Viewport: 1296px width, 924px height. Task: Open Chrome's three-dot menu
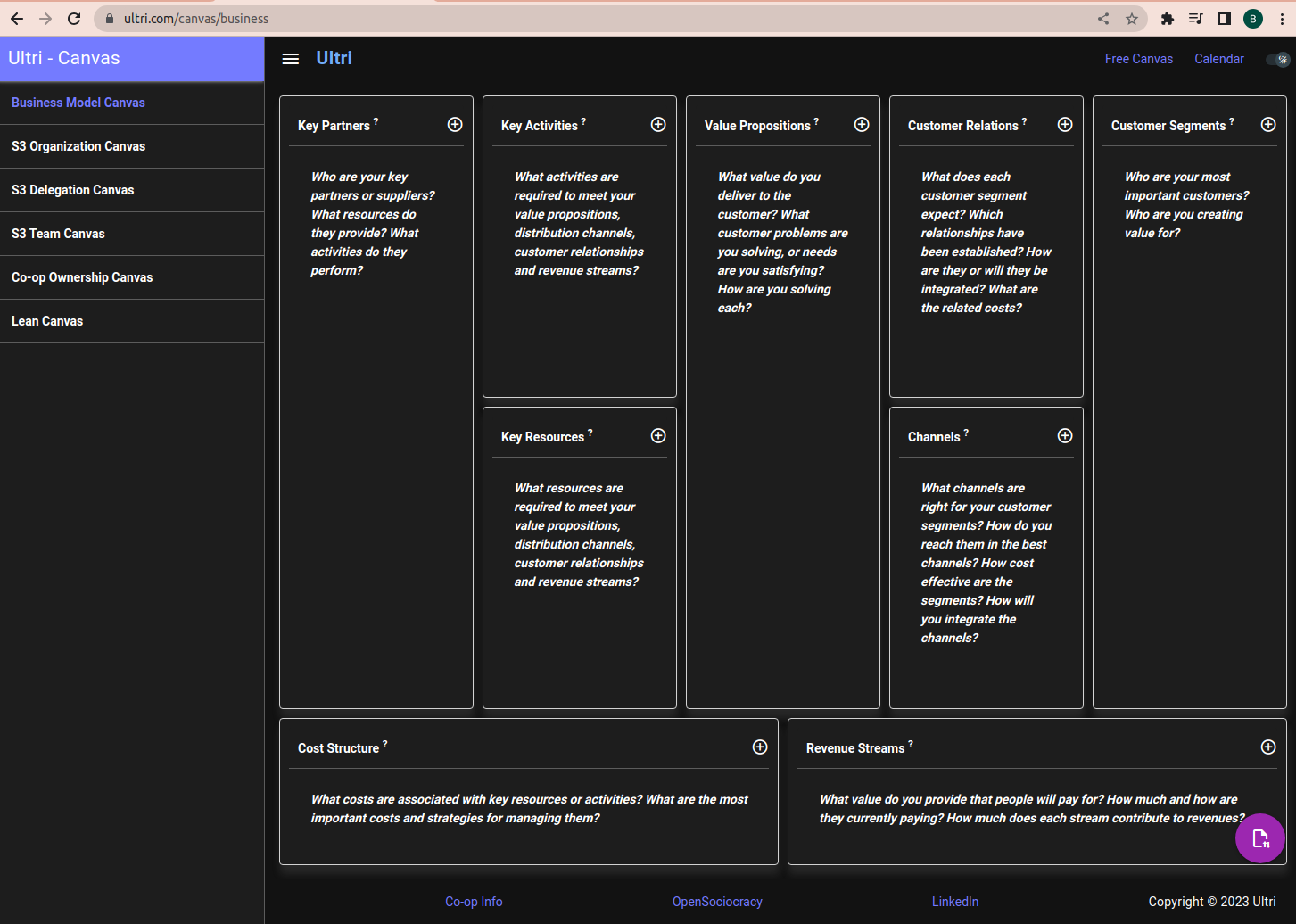click(1282, 19)
